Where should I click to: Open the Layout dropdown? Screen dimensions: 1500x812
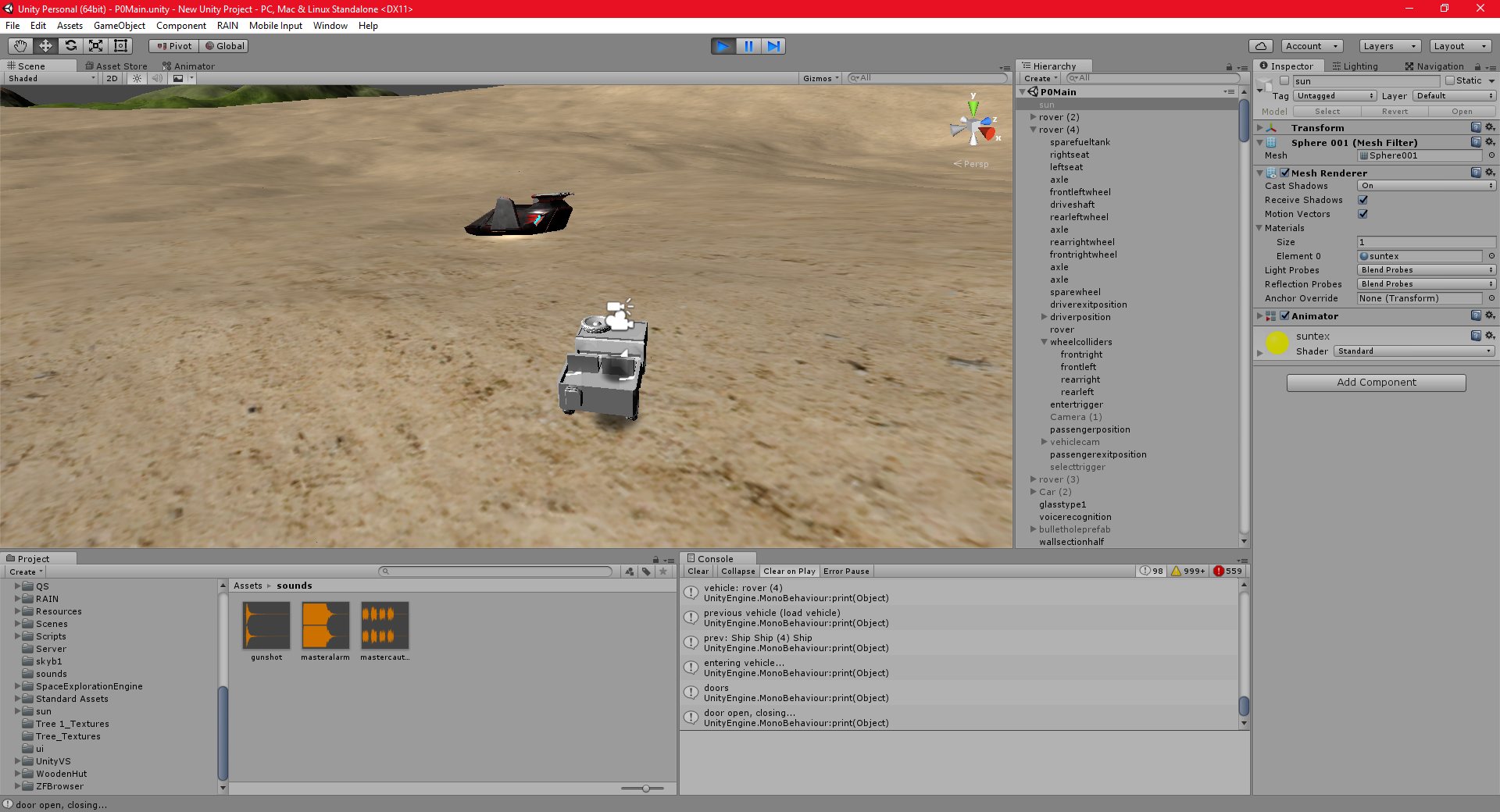point(1461,46)
